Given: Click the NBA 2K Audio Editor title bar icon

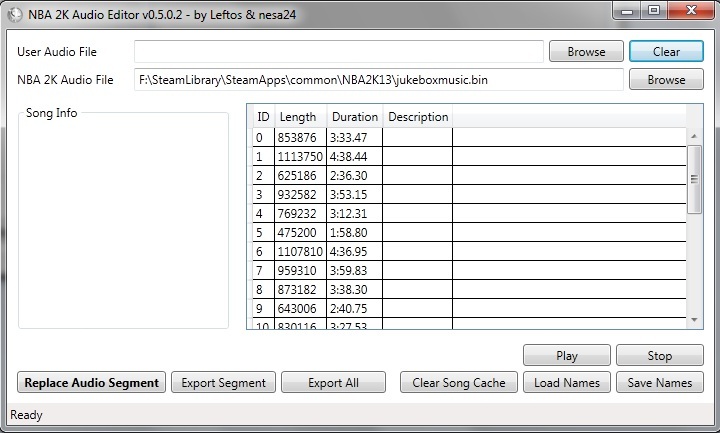Looking at the screenshot, I should [15, 15].
